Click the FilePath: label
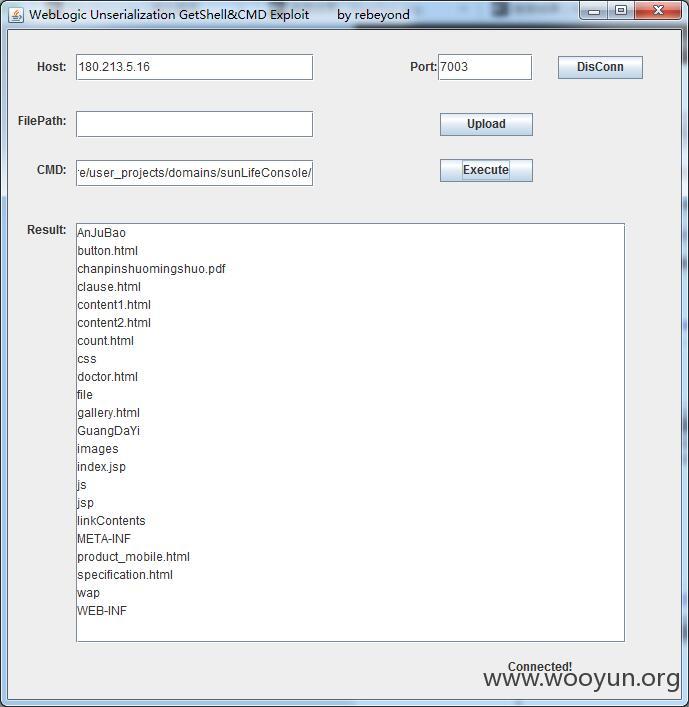Viewport: 689px width, 707px height. [42, 121]
